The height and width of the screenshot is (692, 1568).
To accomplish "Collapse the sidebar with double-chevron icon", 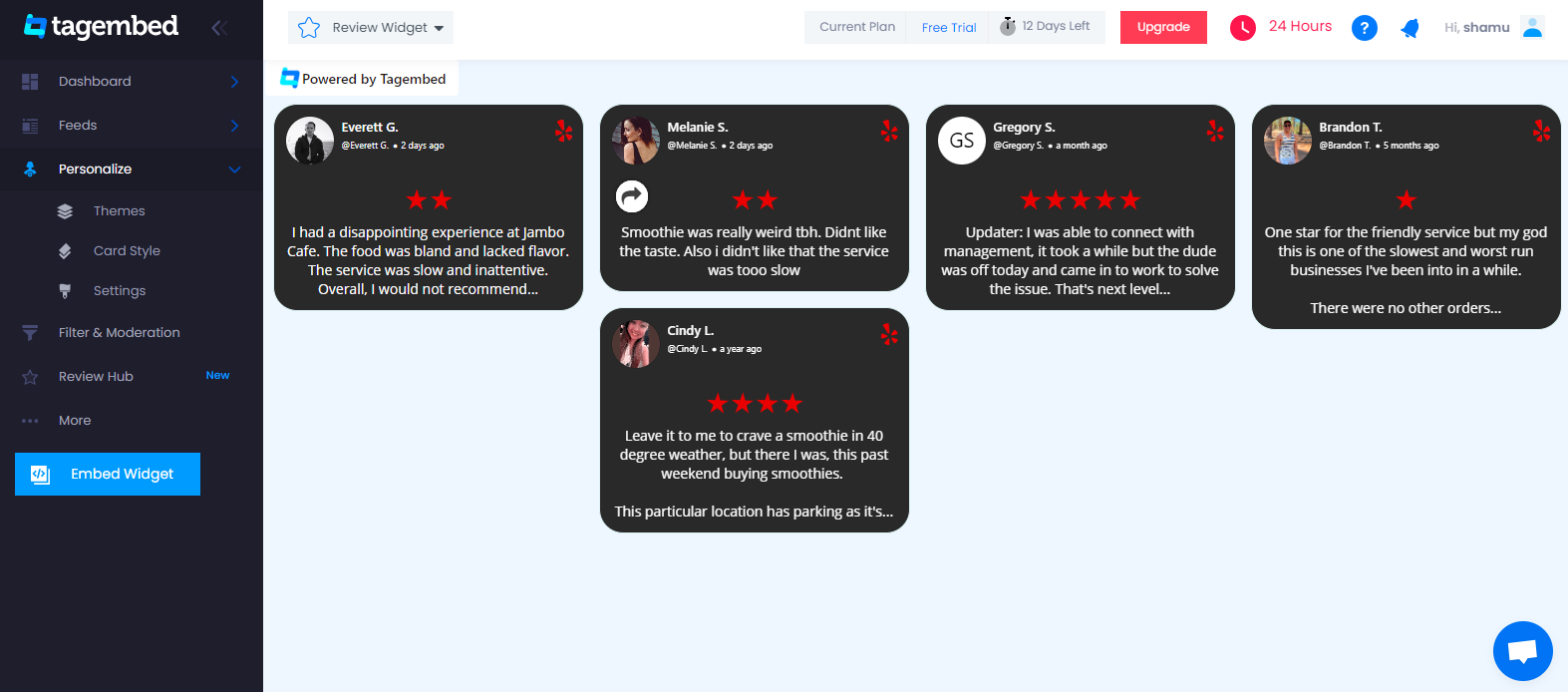I will (x=219, y=28).
